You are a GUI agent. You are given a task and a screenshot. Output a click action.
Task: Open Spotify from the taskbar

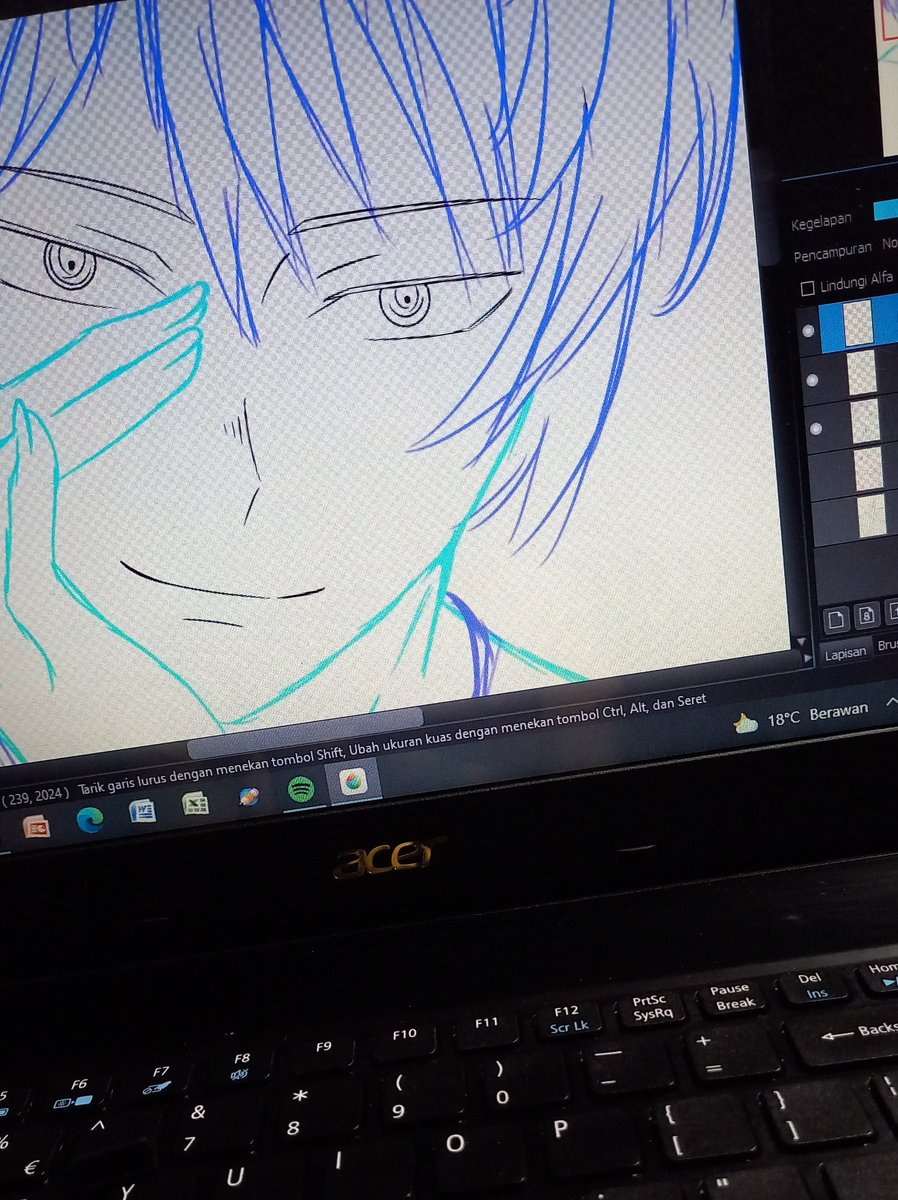(301, 789)
